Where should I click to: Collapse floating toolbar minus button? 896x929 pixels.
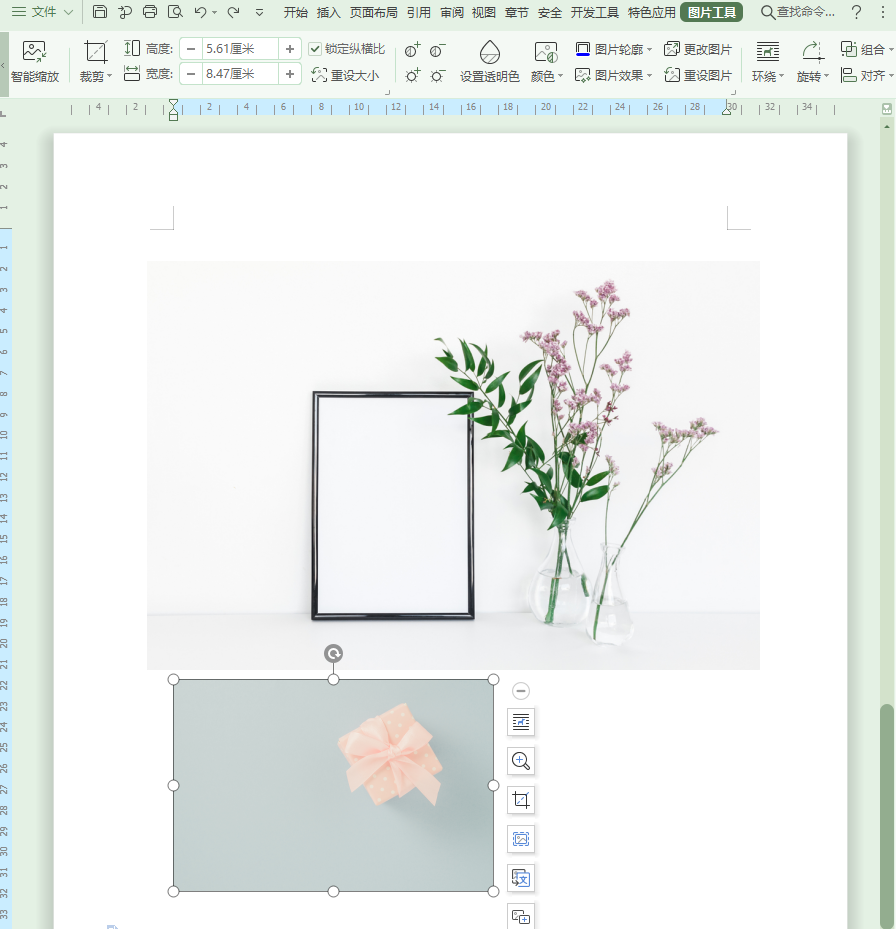click(521, 691)
